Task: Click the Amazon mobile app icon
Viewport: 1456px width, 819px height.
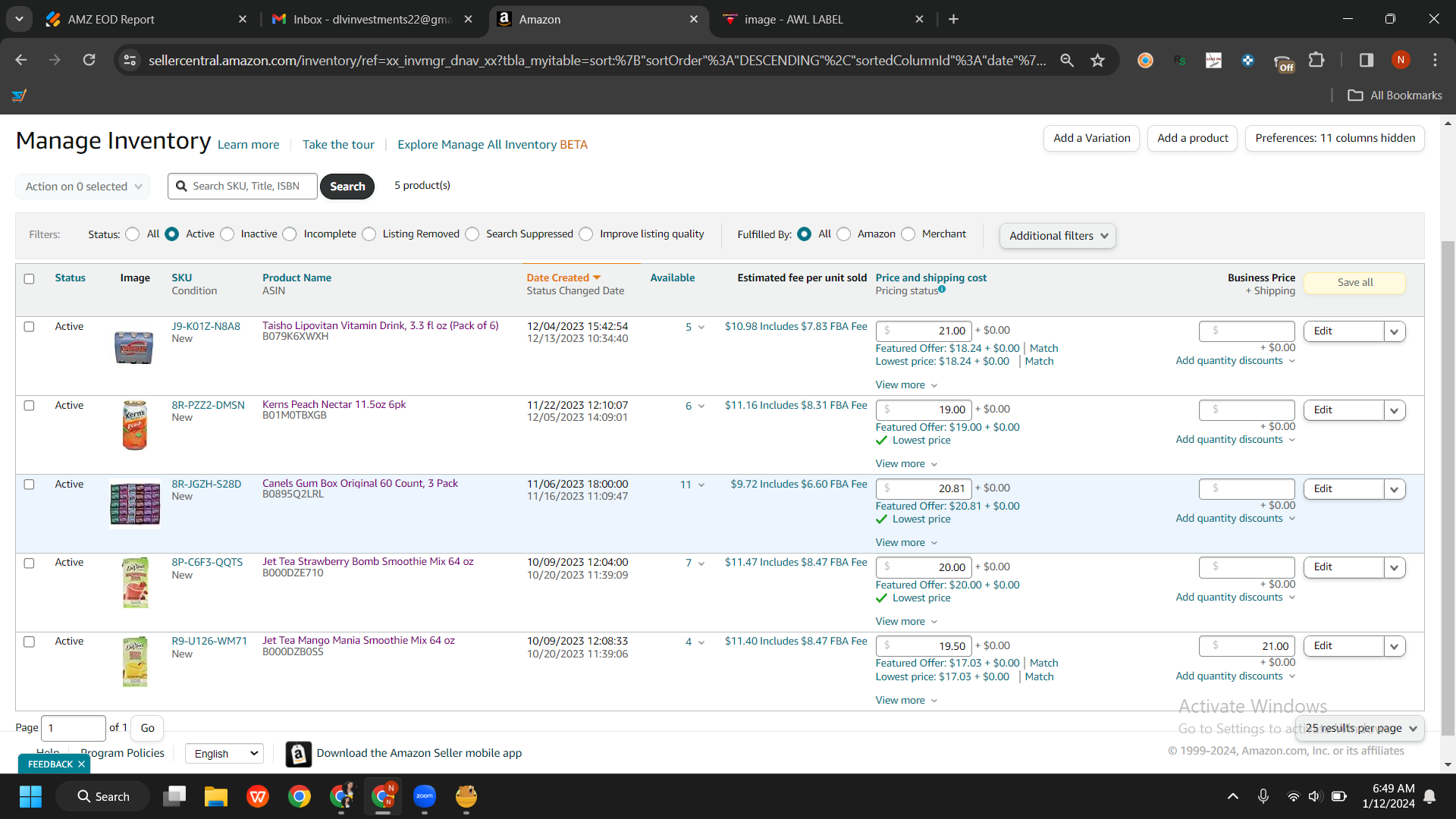Action: [299, 754]
